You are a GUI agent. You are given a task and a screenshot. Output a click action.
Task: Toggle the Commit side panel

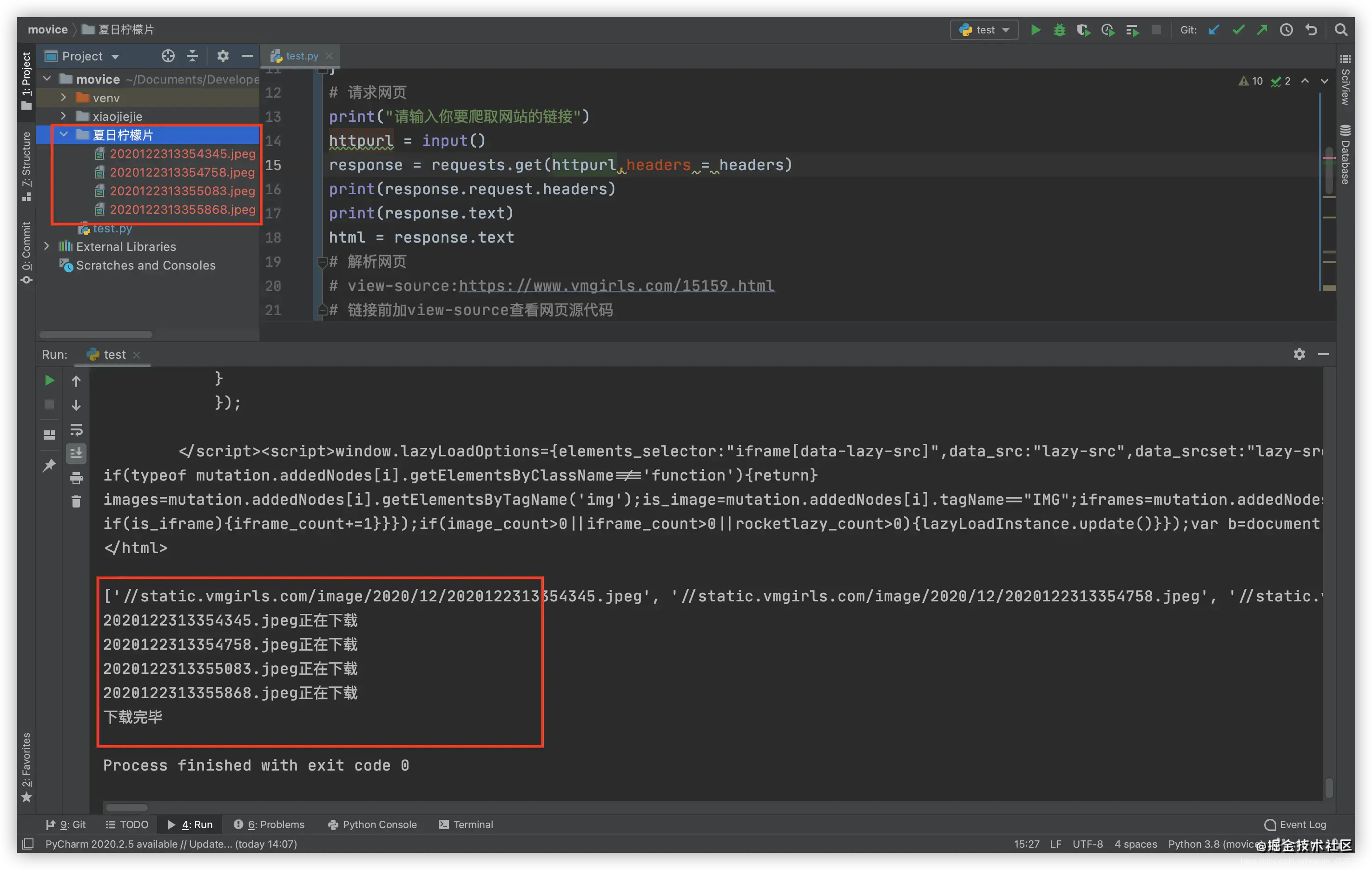[26, 252]
